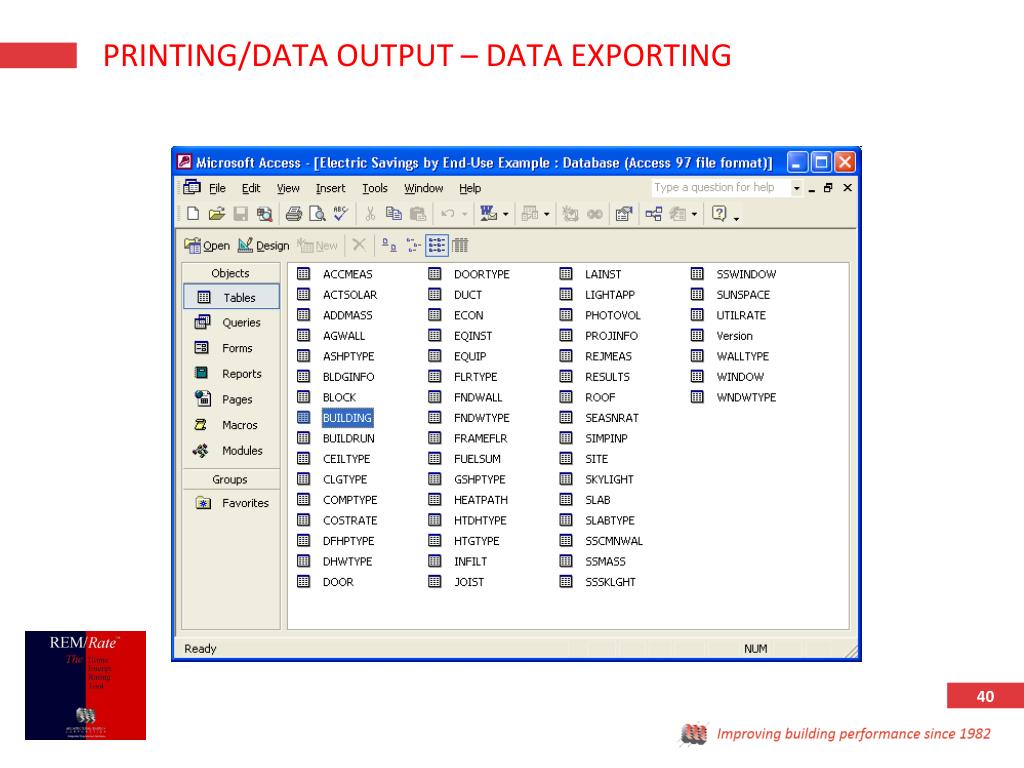Image resolution: width=1024 pixels, height=768 pixels.
Task: Select the BUILDING table
Action: point(347,418)
